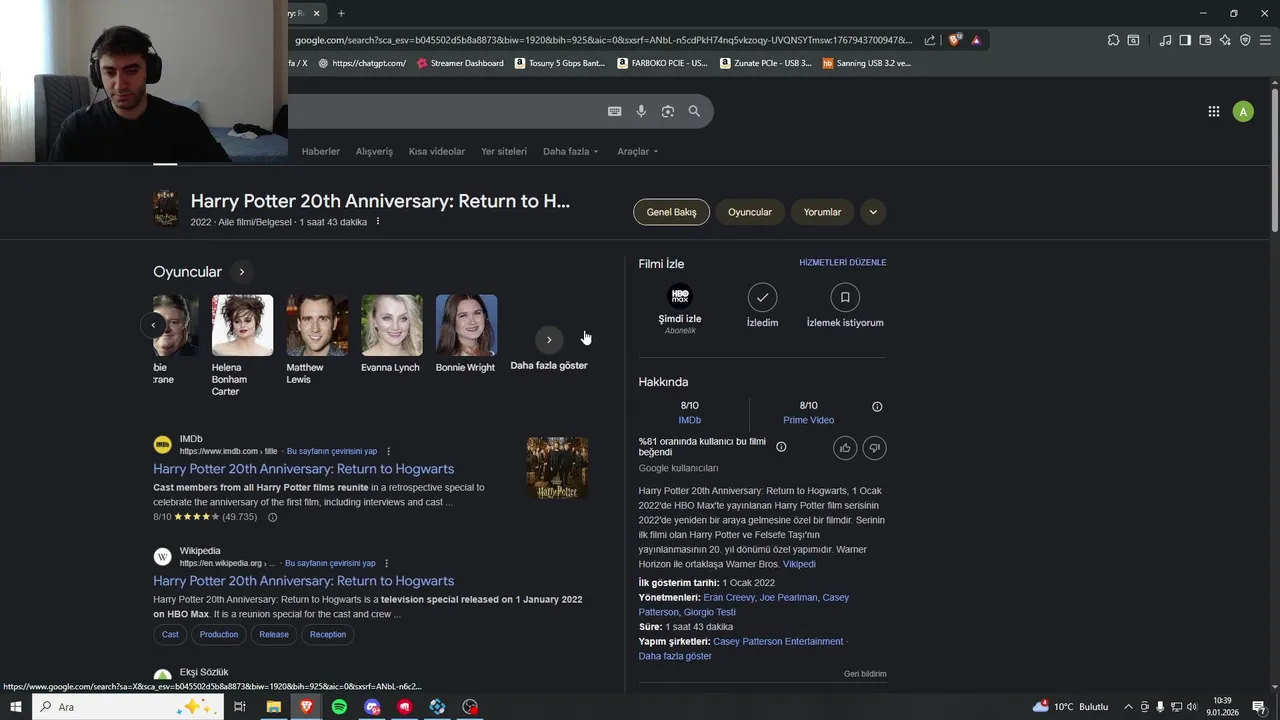Image resolution: width=1280 pixels, height=720 pixels.
Task: Click info icon next to user like percentage
Action: pos(781,447)
